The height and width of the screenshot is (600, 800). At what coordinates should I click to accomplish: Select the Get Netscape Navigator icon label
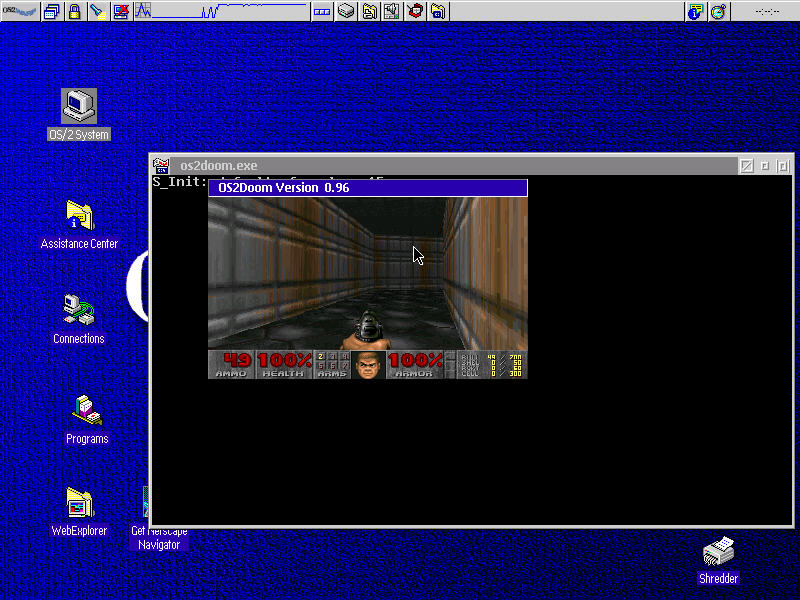pyautogui.click(x=159, y=538)
